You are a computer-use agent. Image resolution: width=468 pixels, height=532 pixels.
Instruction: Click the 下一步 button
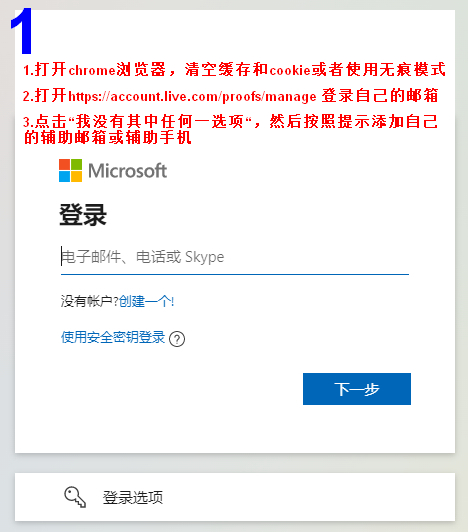(357, 389)
